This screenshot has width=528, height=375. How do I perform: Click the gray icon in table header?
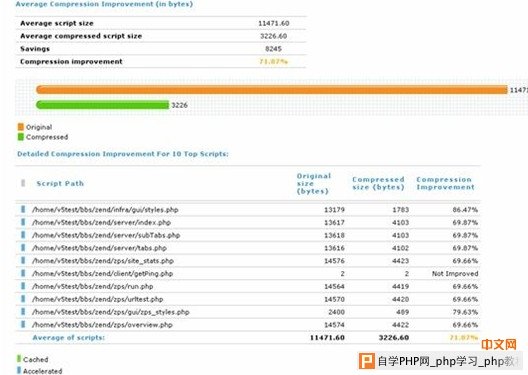(x=23, y=183)
